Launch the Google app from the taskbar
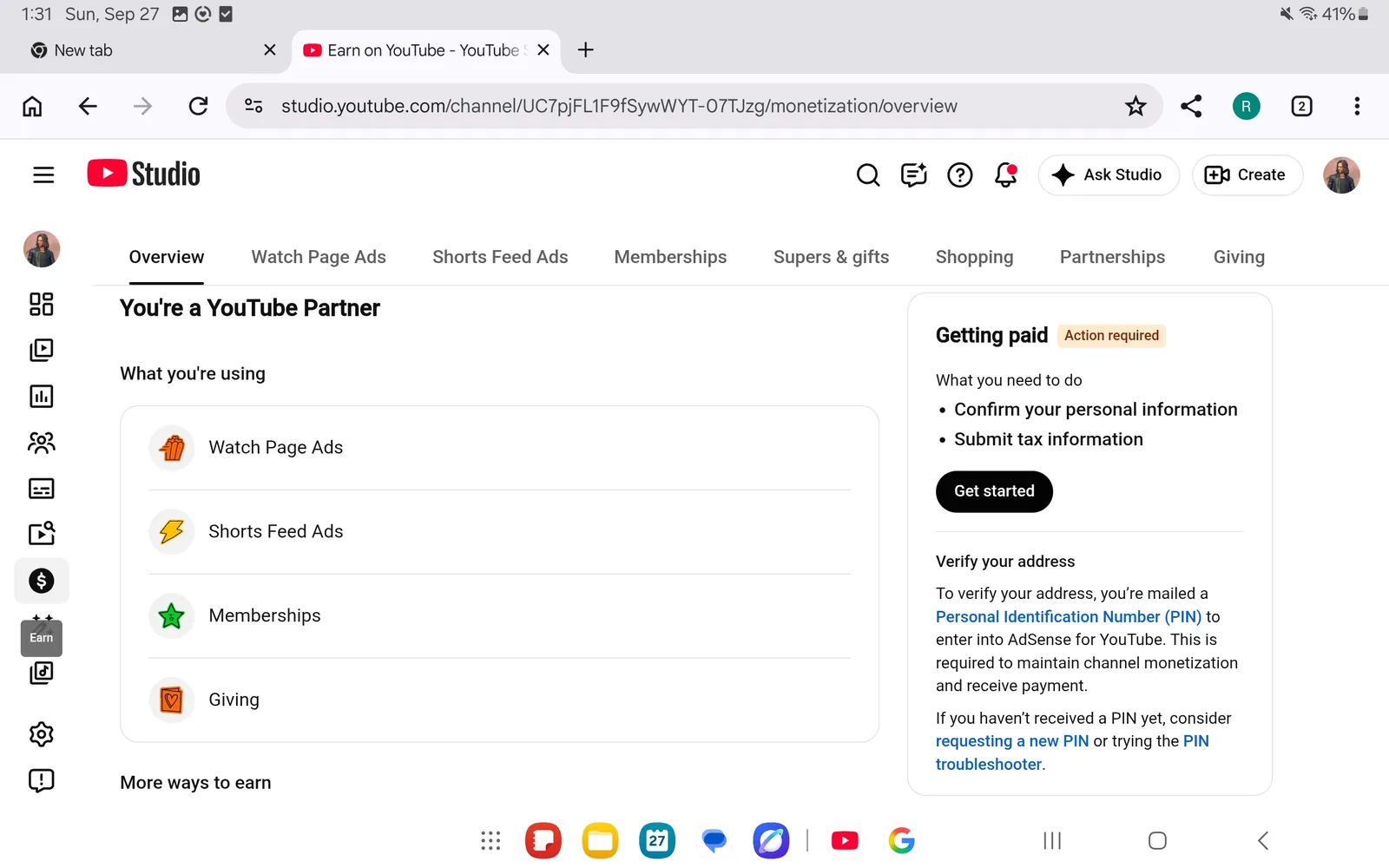This screenshot has width=1389, height=868. point(901,840)
